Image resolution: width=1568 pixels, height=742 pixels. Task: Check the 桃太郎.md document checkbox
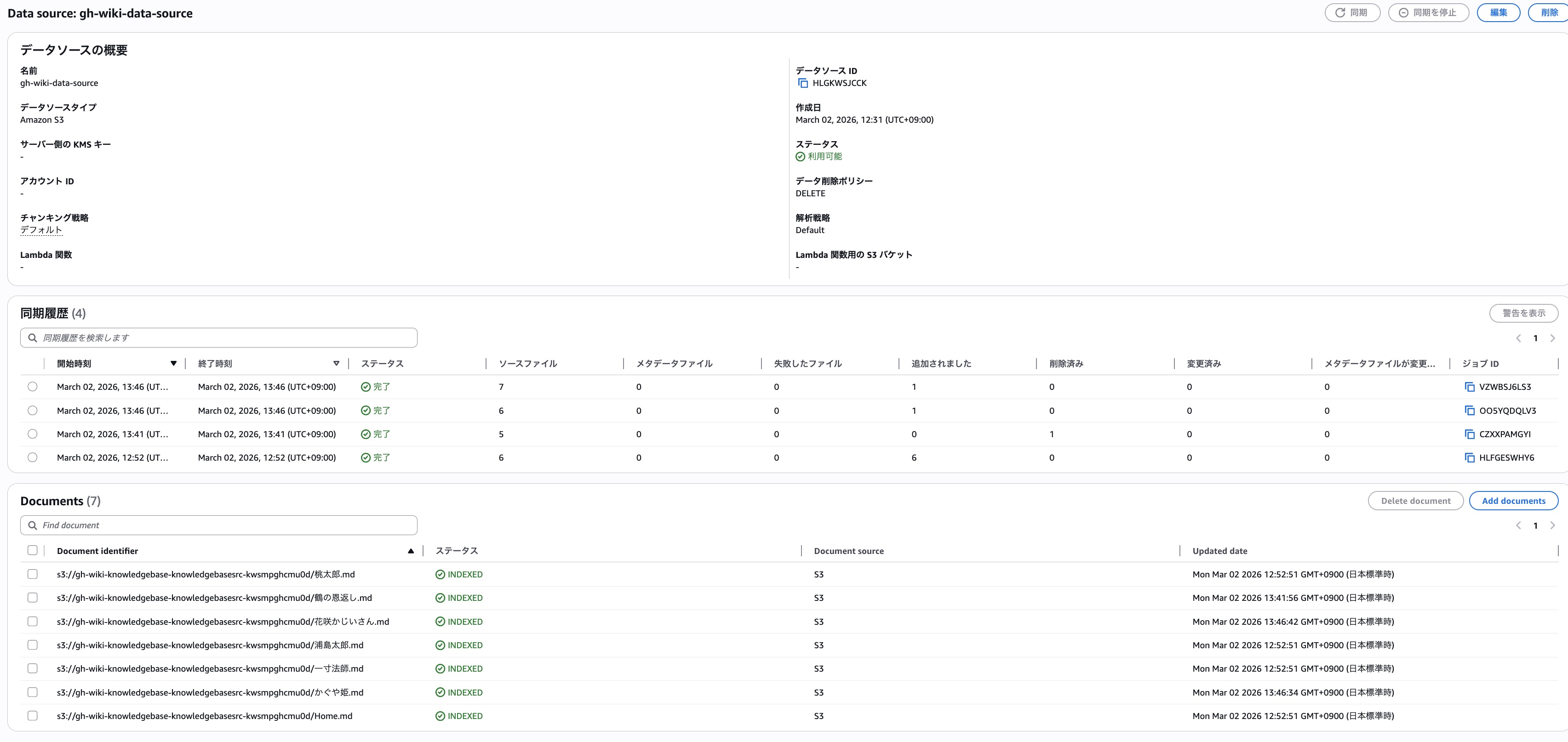[32, 574]
